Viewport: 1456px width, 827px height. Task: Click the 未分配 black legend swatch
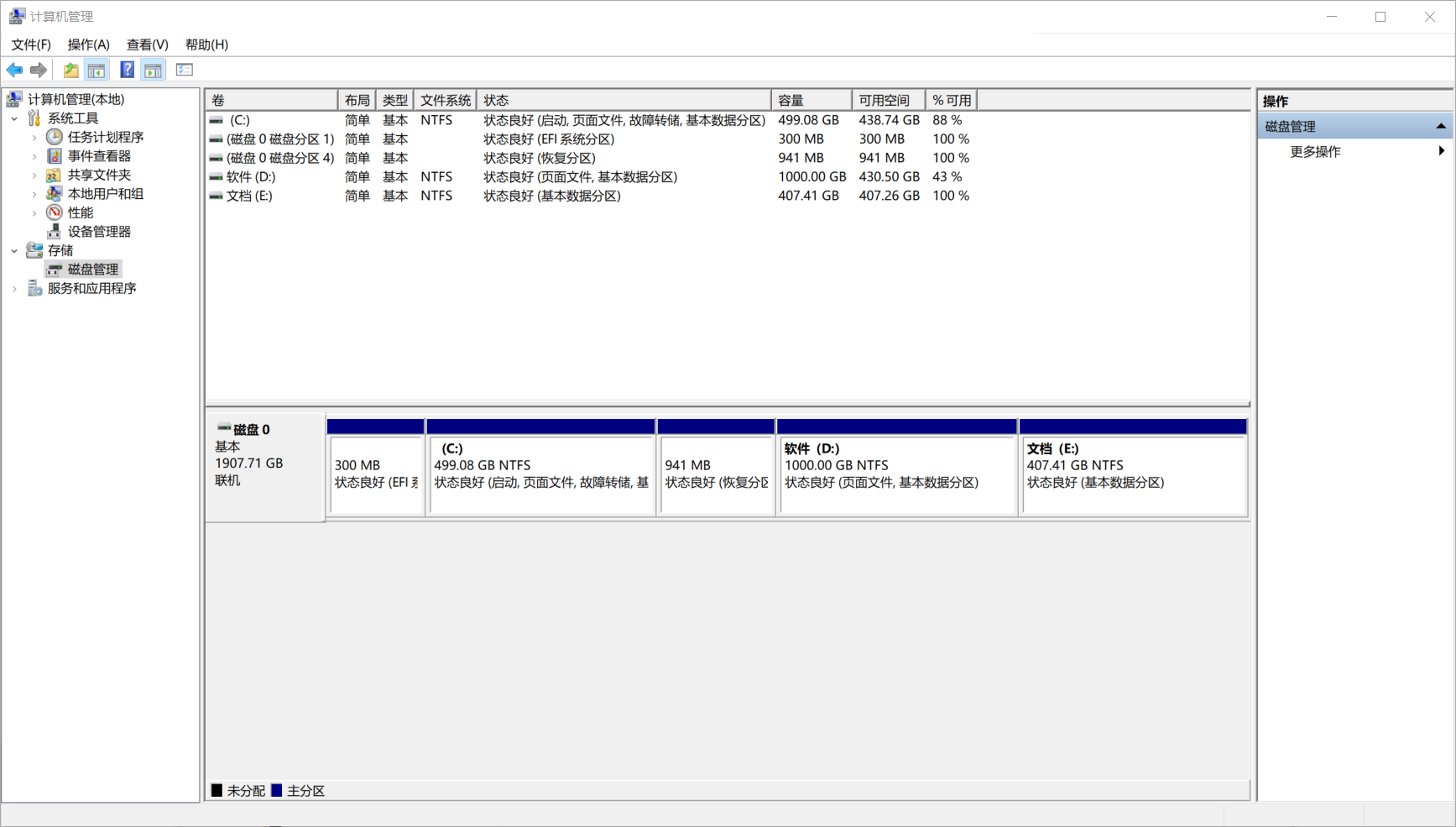click(x=217, y=791)
